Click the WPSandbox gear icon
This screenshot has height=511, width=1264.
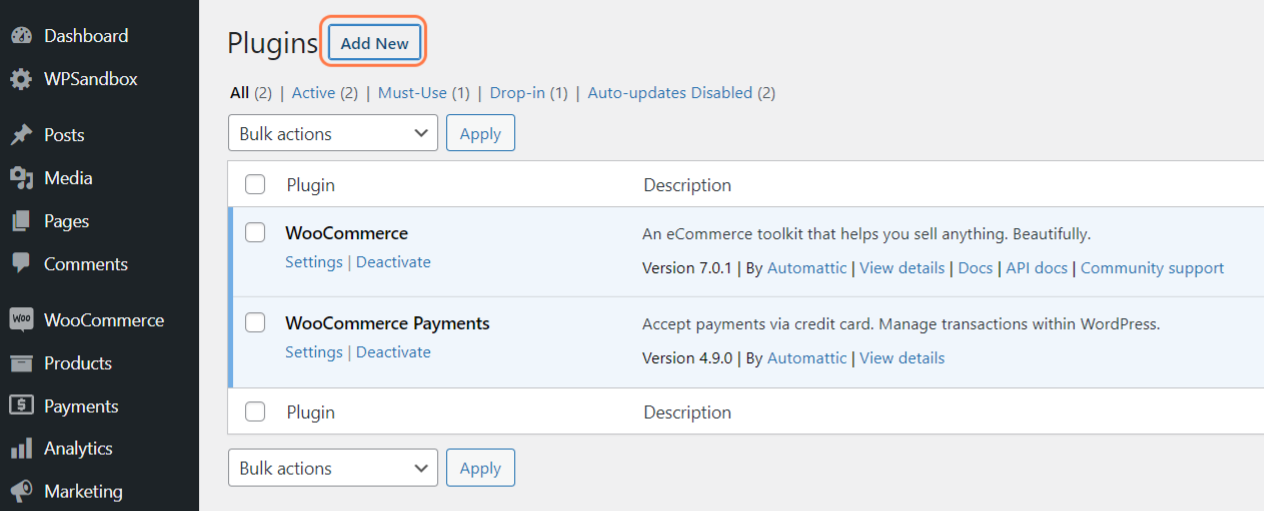click(x=21, y=78)
